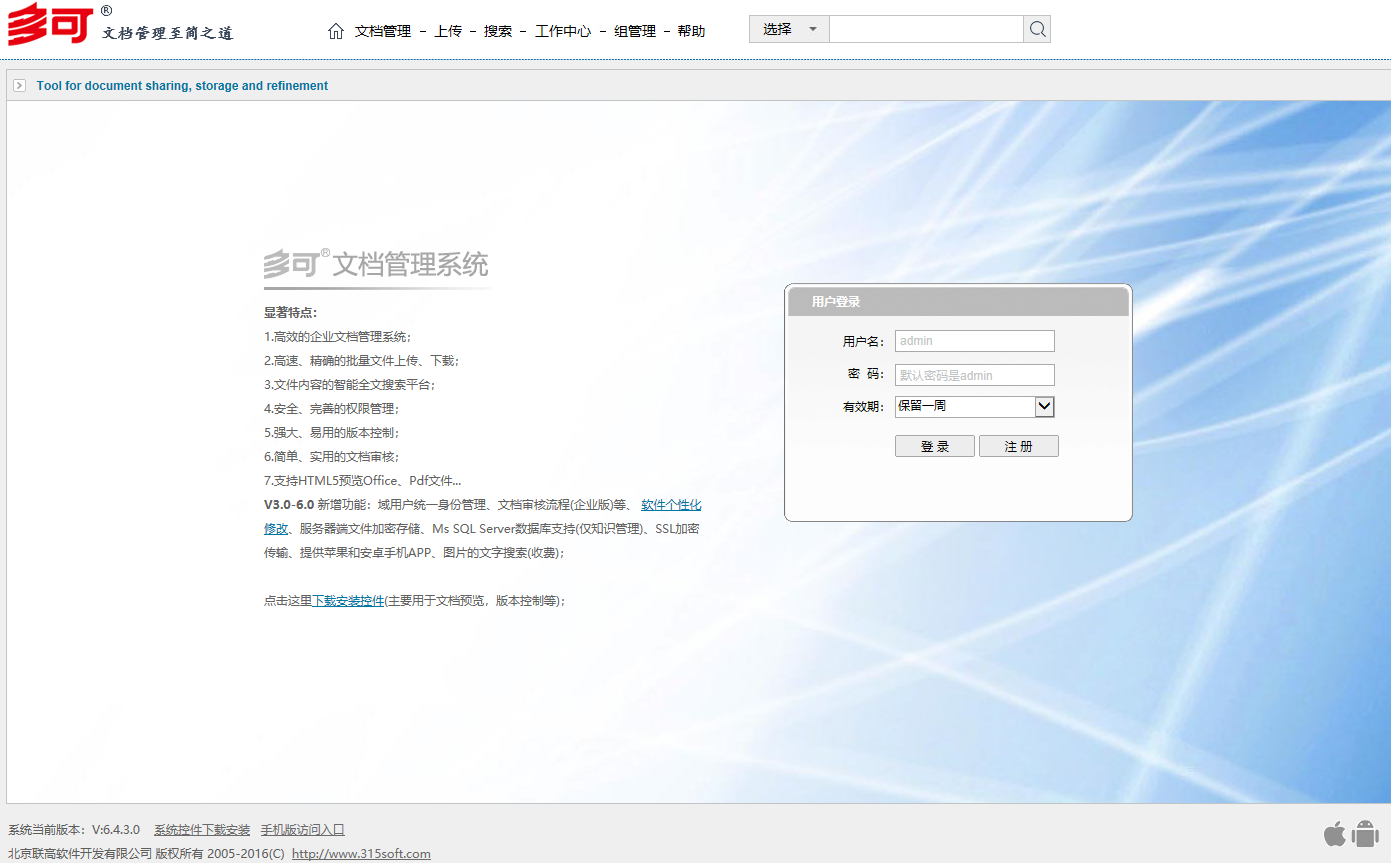
Task: Focus the 密码 input field
Action: click(x=975, y=375)
